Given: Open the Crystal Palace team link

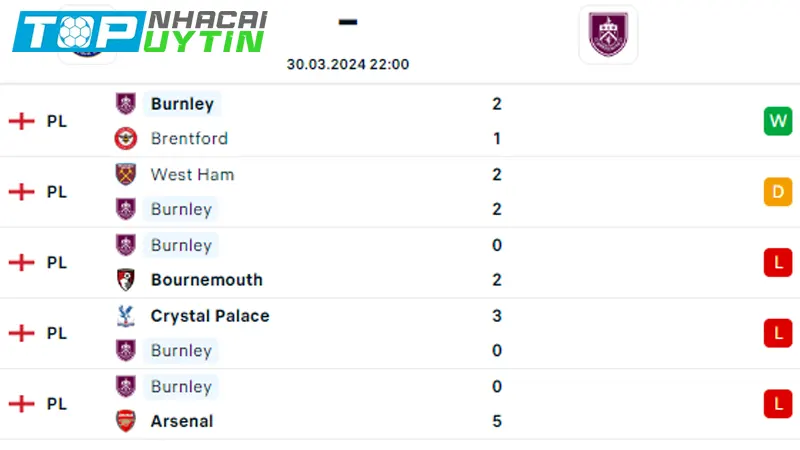Looking at the screenshot, I should 210,316.
